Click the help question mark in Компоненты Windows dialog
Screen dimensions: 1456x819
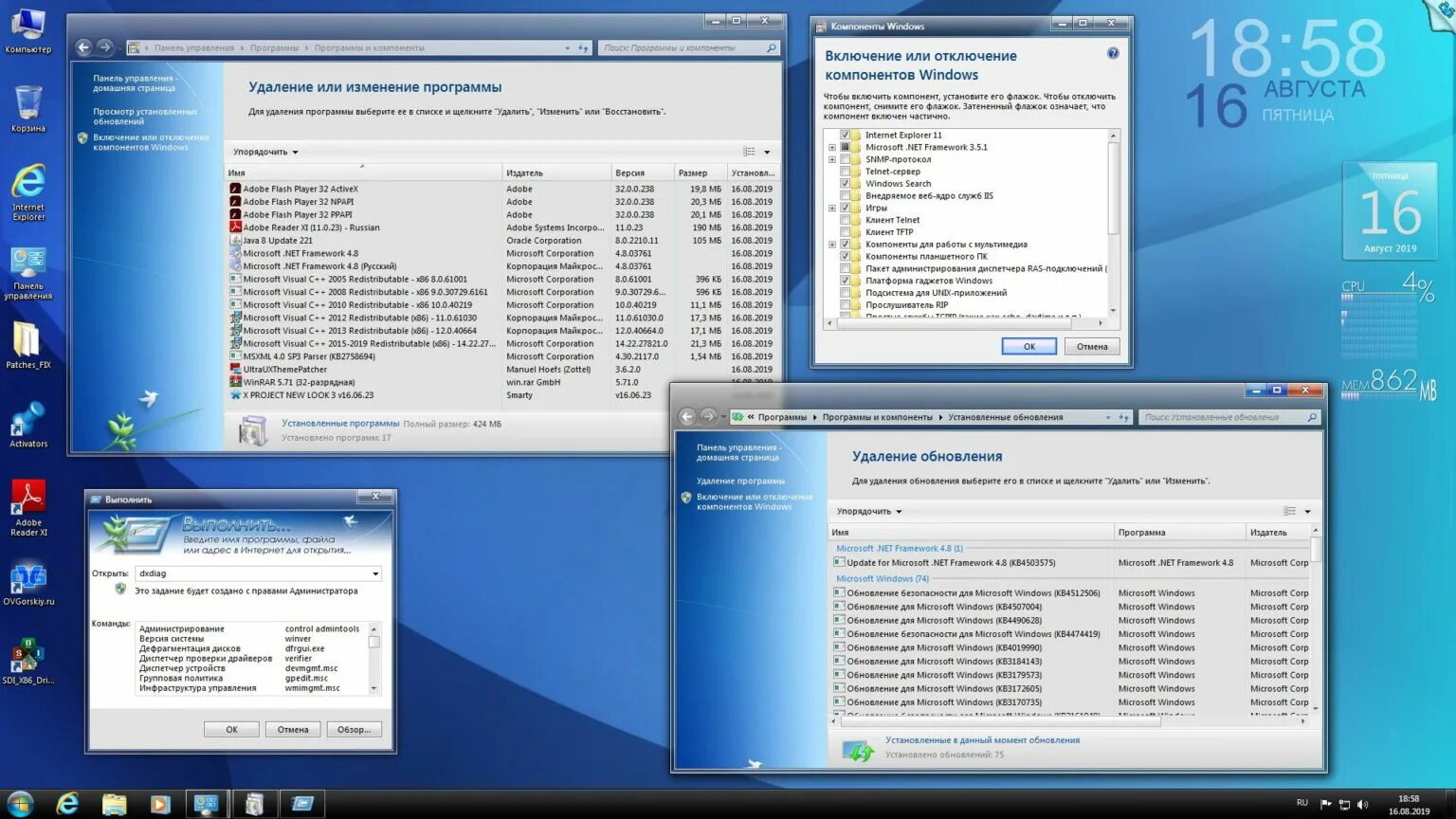click(x=1112, y=53)
